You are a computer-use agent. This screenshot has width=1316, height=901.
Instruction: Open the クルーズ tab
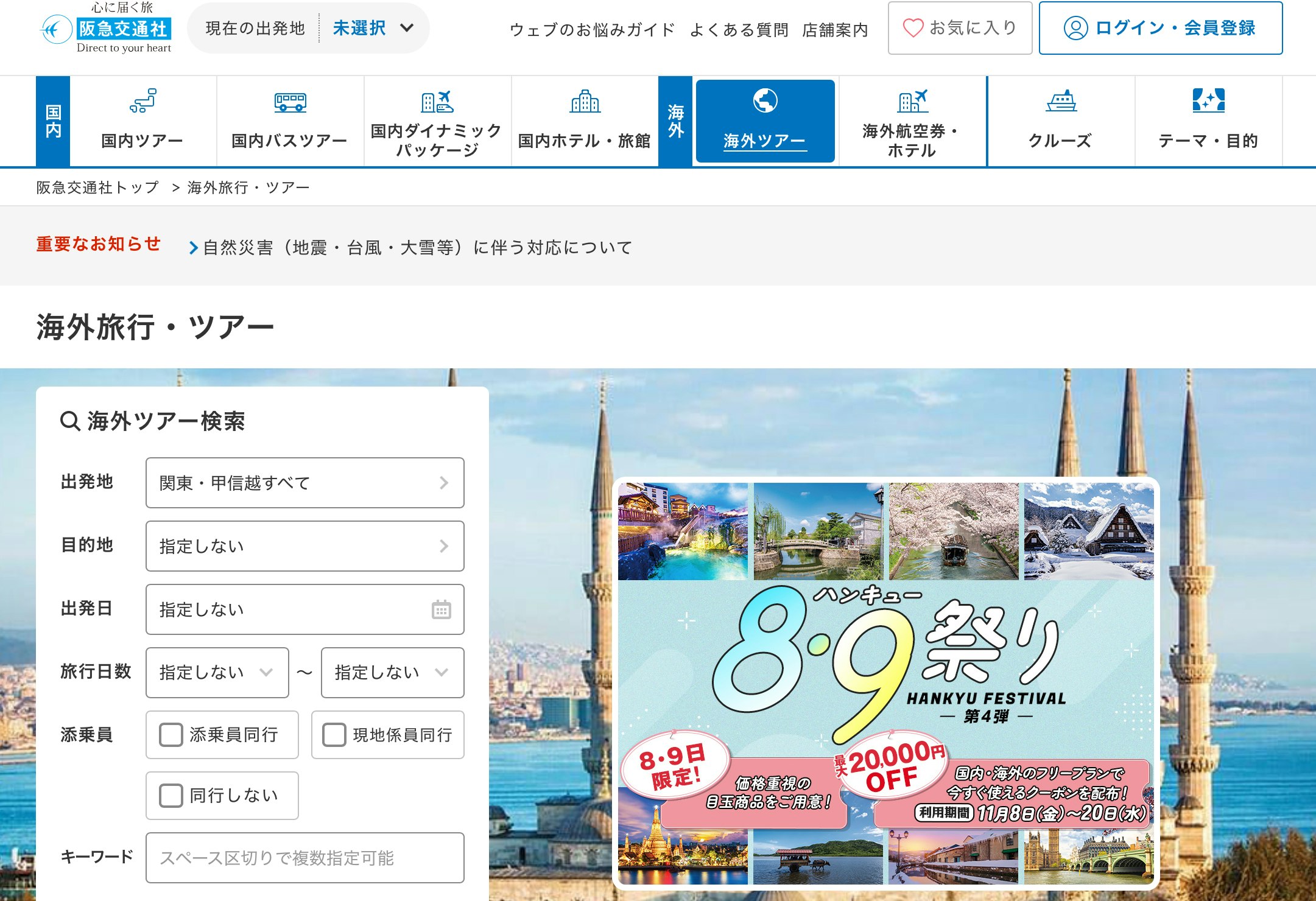point(1061,121)
